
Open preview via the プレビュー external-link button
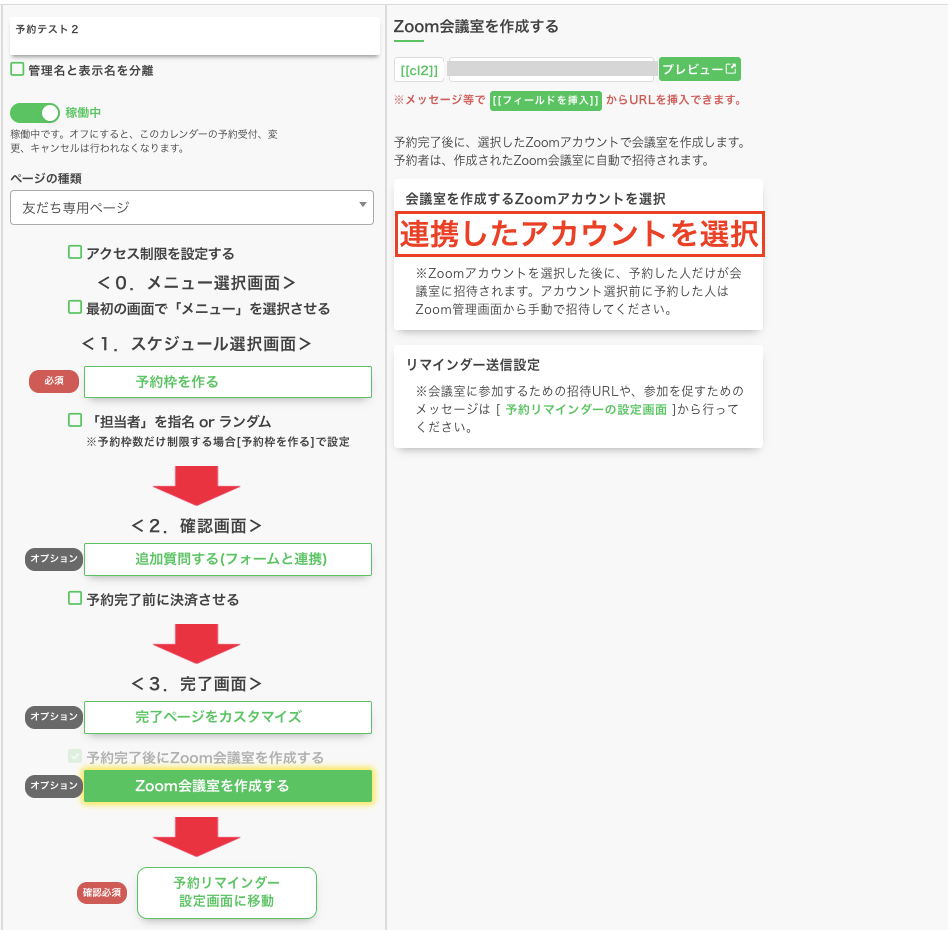(x=699, y=69)
